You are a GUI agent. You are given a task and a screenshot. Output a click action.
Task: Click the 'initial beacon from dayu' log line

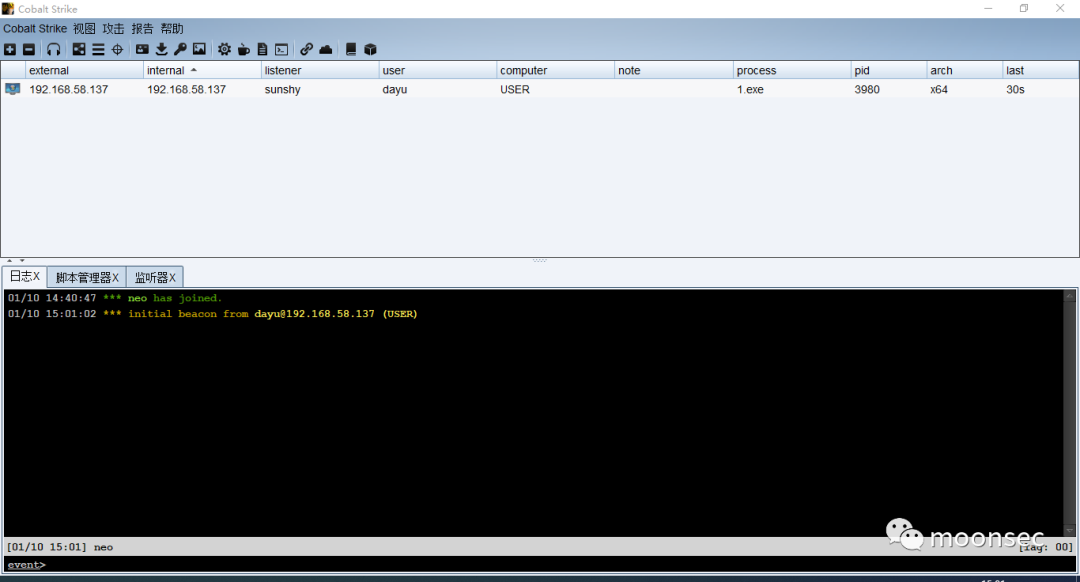pos(212,314)
